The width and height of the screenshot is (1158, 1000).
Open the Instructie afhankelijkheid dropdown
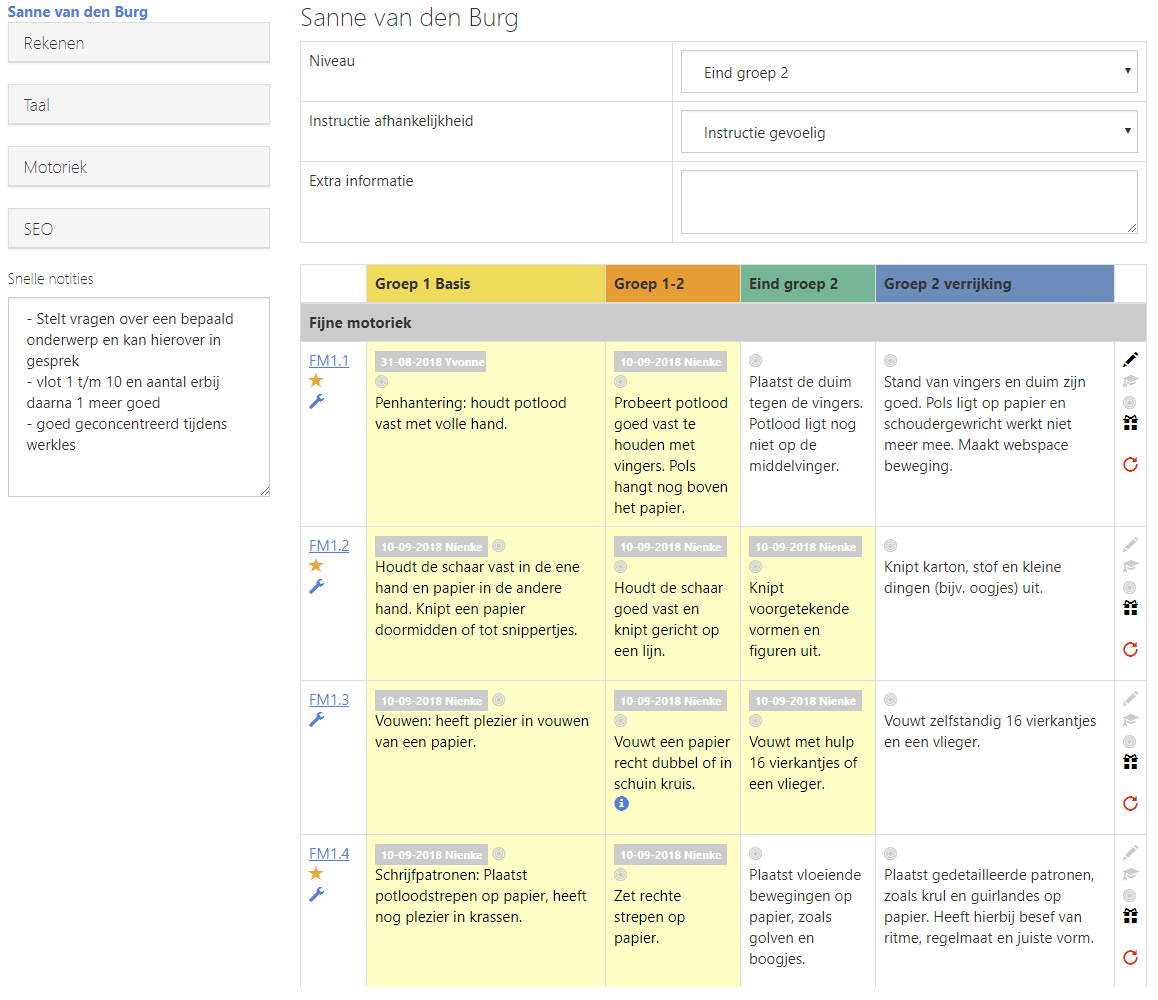coord(908,132)
